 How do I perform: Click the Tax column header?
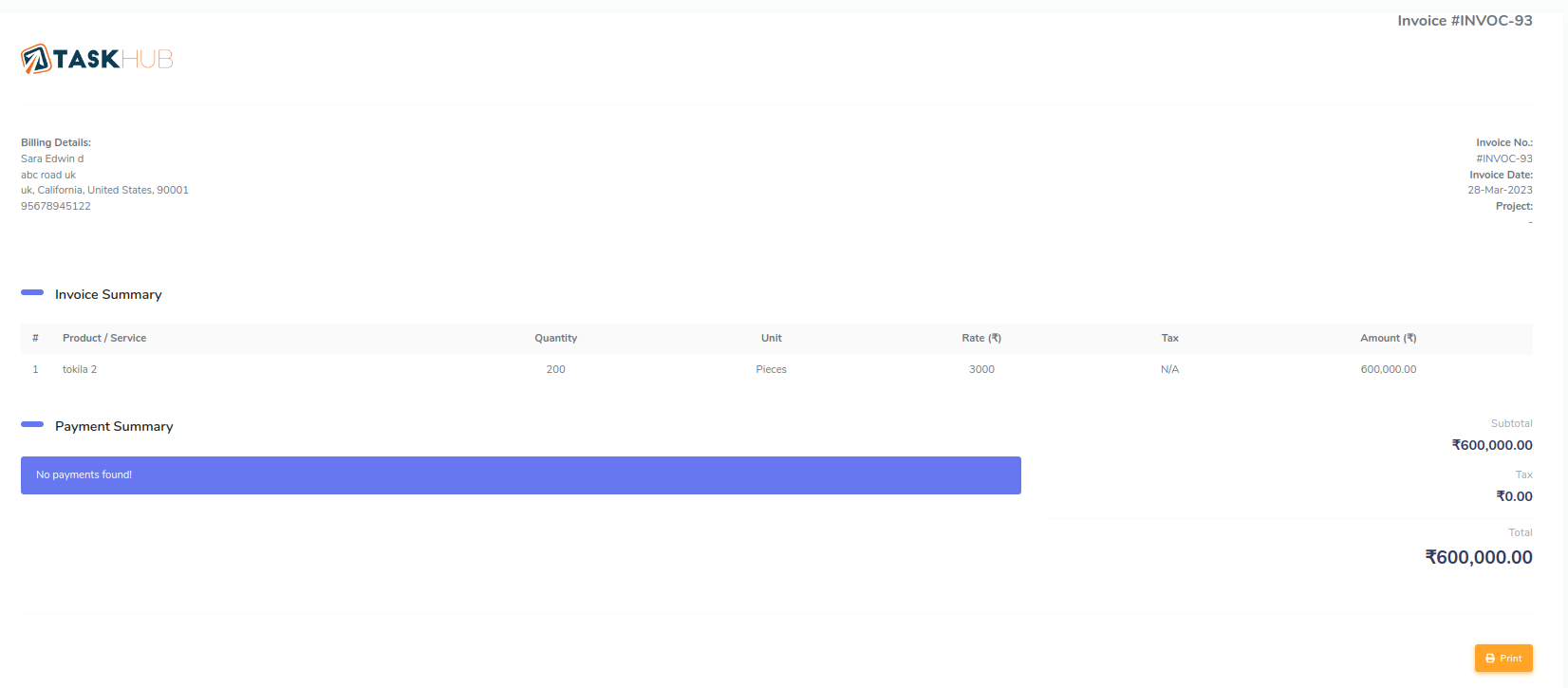pyautogui.click(x=1169, y=339)
